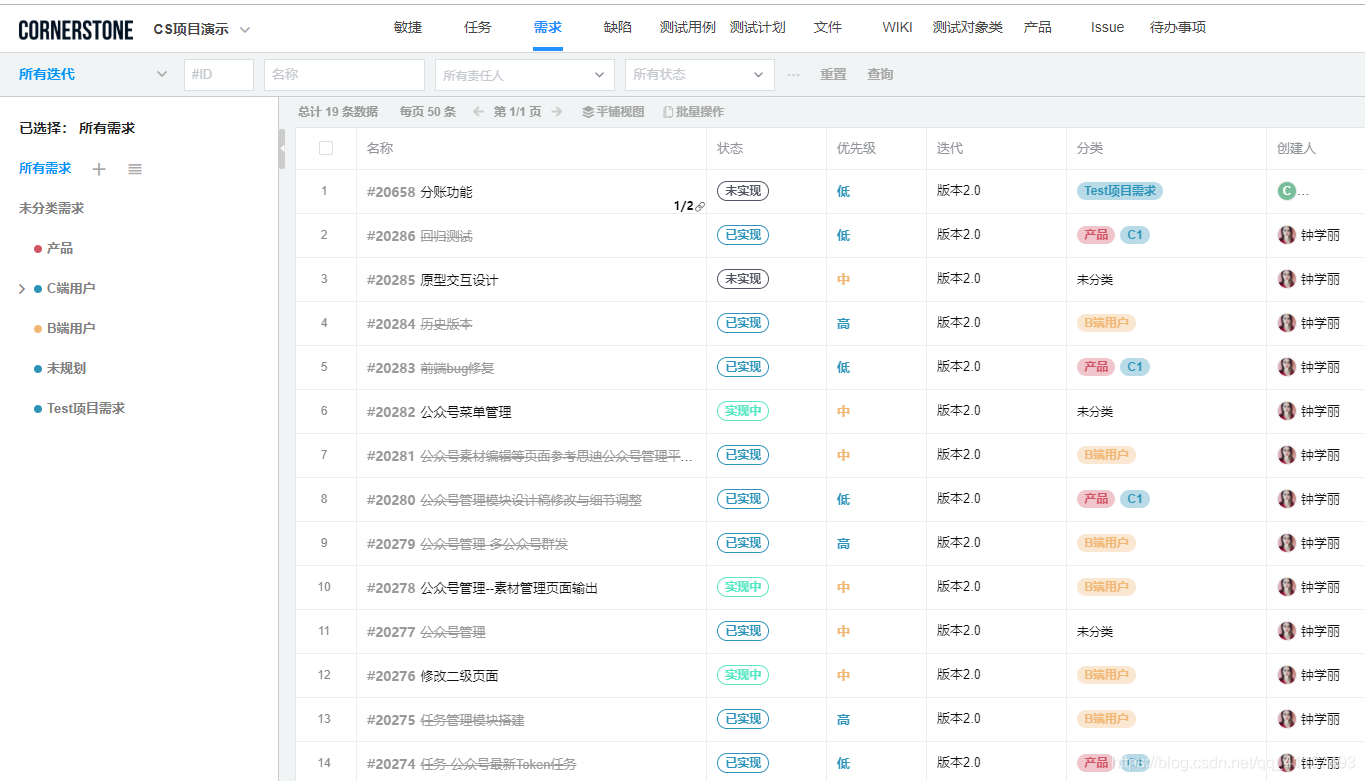The width and height of the screenshot is (1365, 781).
Task: Click 已实现 status of #20286
Action: [x=743, y=235]
